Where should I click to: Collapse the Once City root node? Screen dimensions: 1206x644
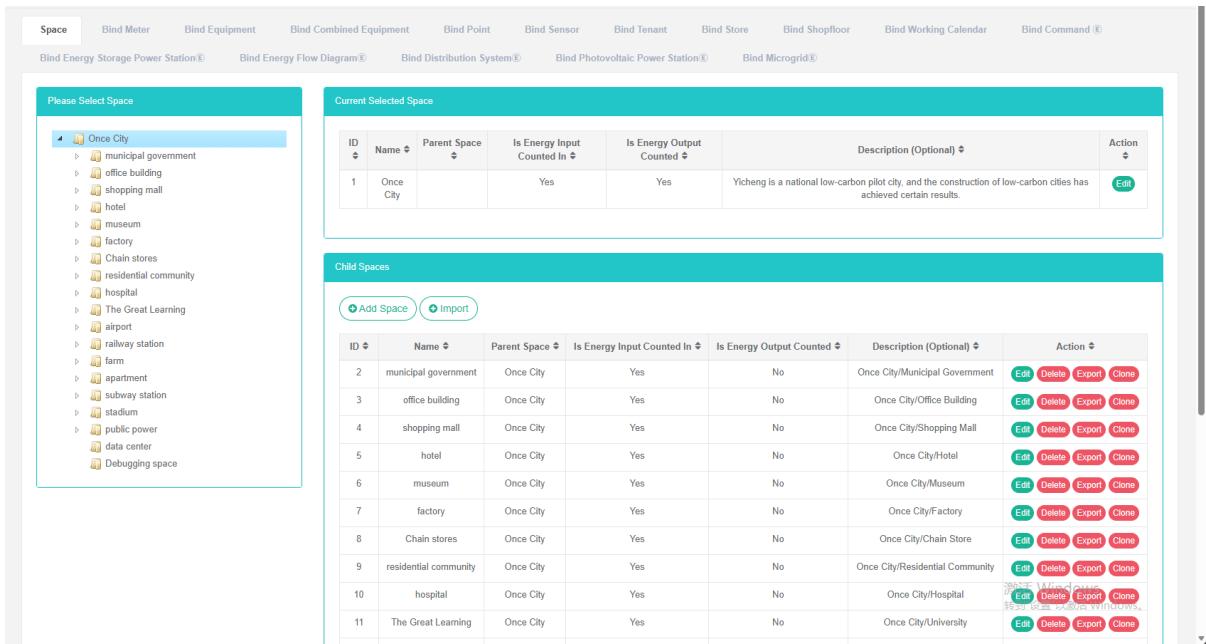click(x=63, y=139)
